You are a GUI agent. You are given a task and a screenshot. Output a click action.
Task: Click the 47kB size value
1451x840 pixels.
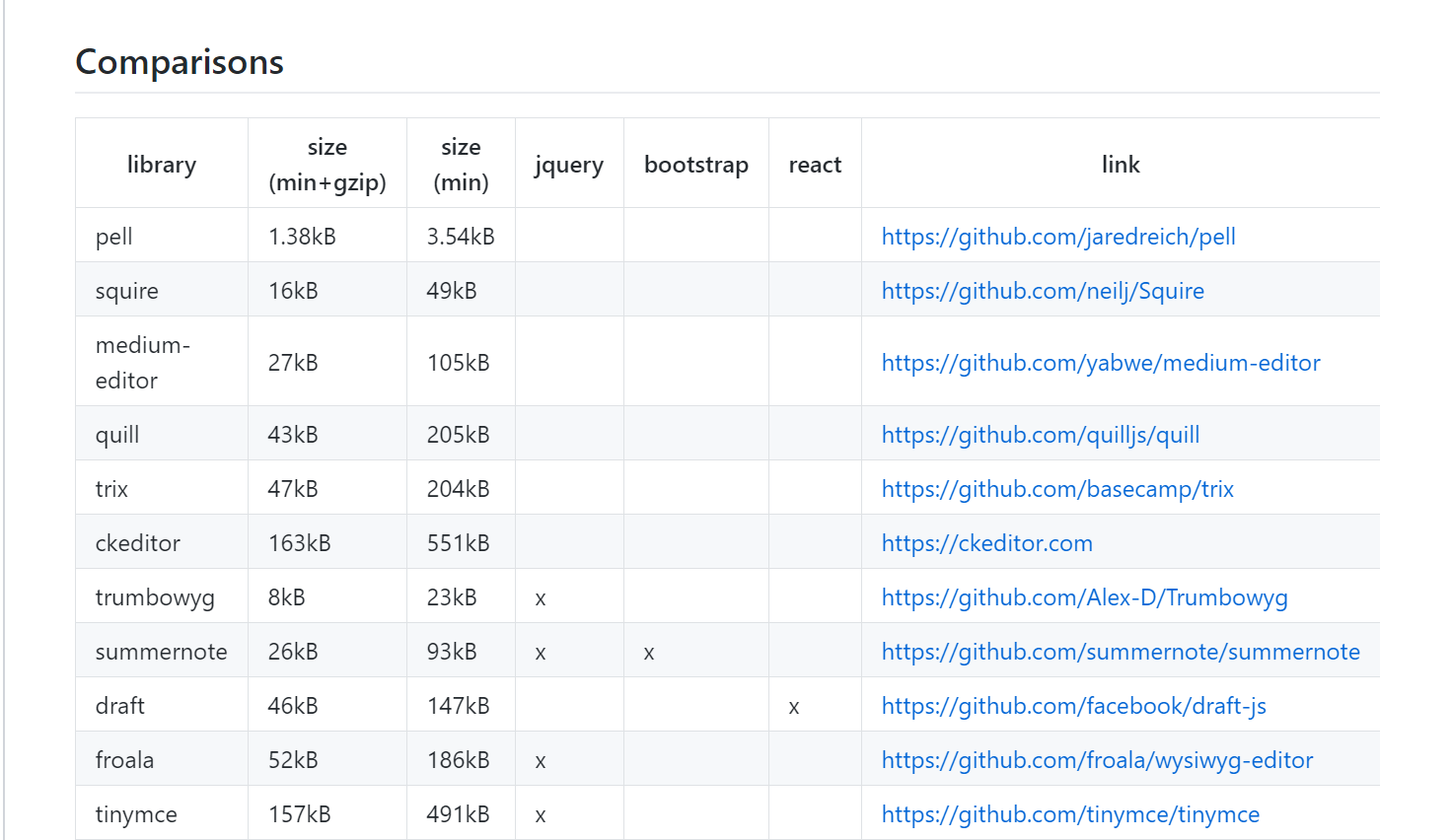pos(293,489)
